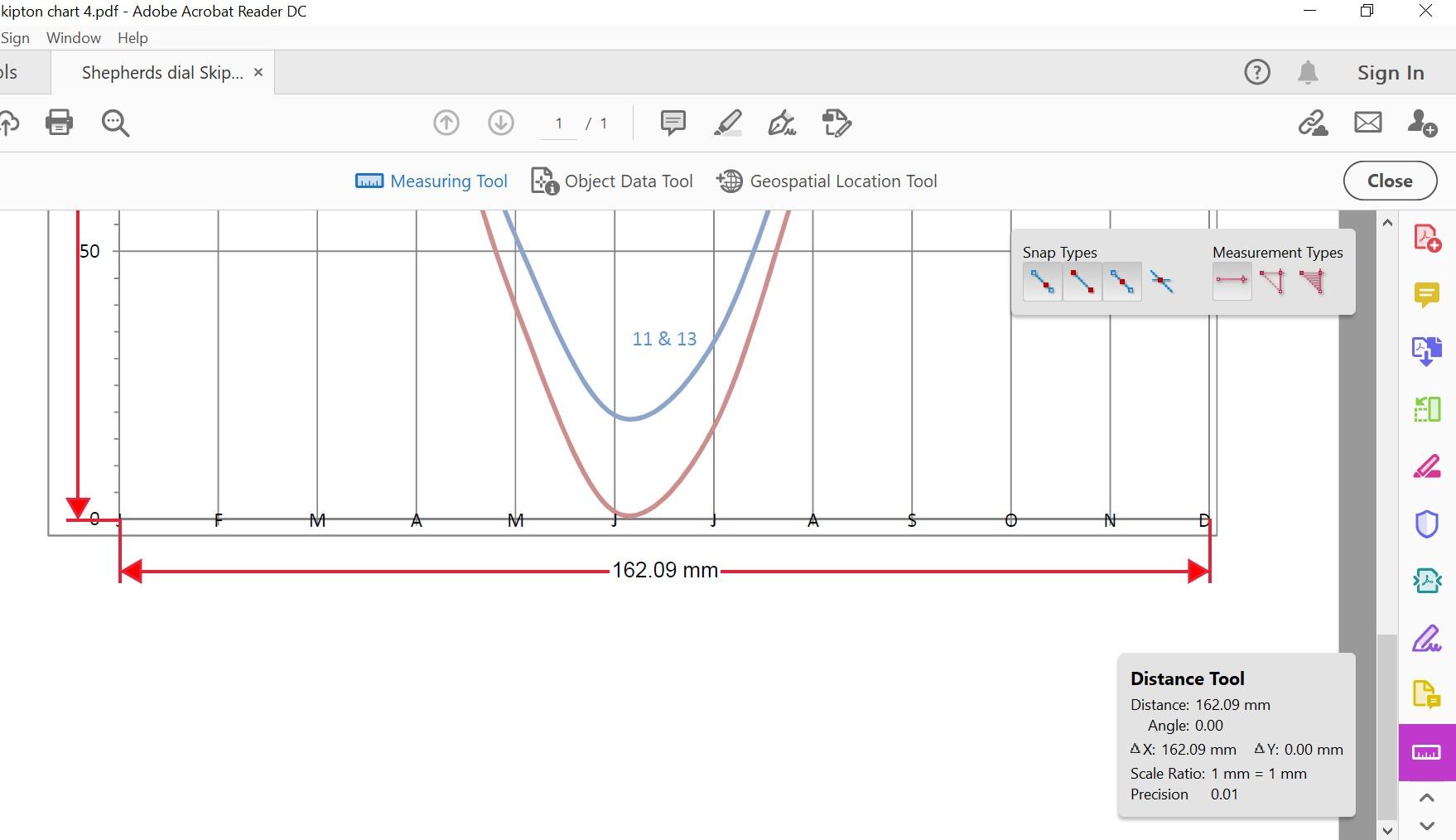The width and height of the screenshot is (1456, 840).
Task: Open the find text magnifier tool
Action: coord(115,123)
